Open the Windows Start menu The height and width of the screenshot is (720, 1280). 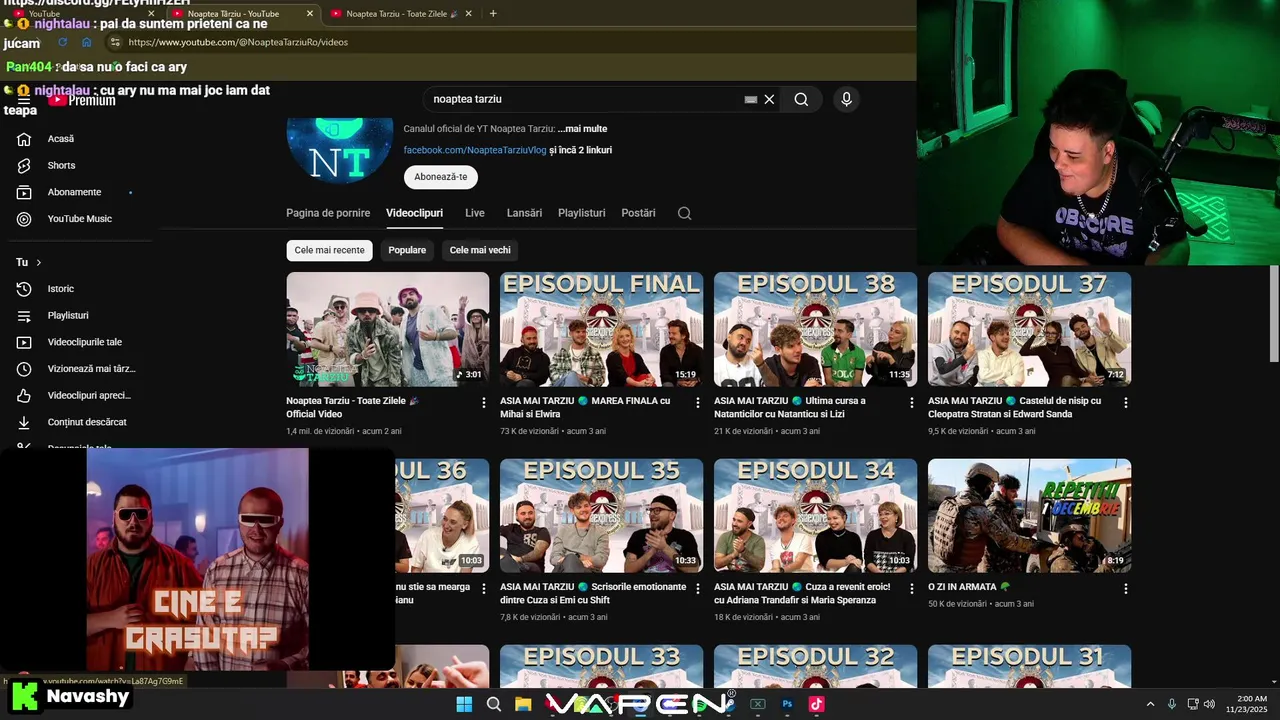(464, 704)
